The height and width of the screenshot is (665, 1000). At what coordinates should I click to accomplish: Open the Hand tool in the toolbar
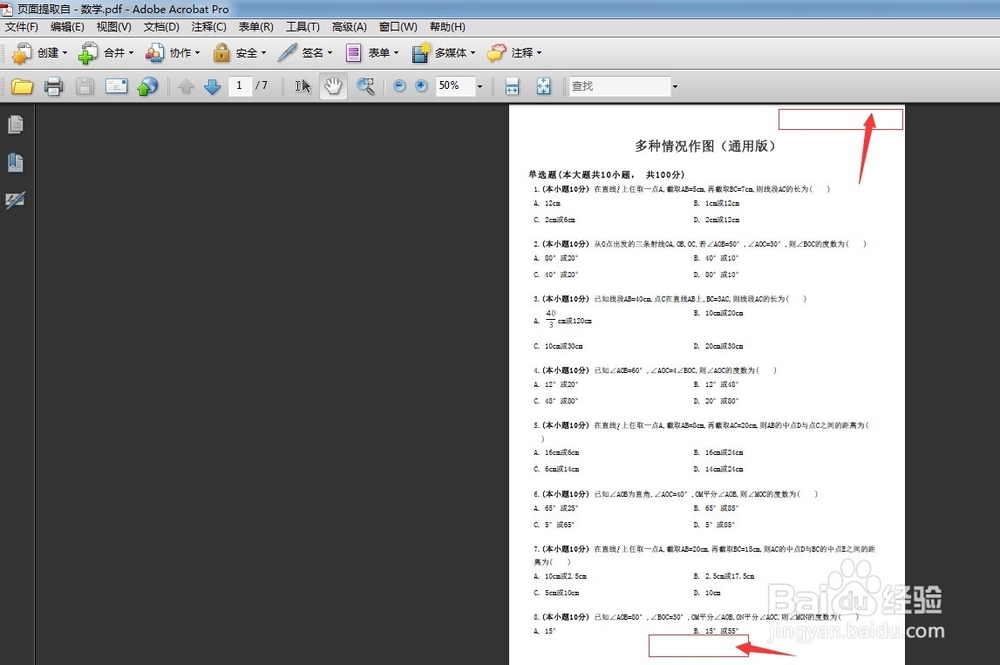334,86
